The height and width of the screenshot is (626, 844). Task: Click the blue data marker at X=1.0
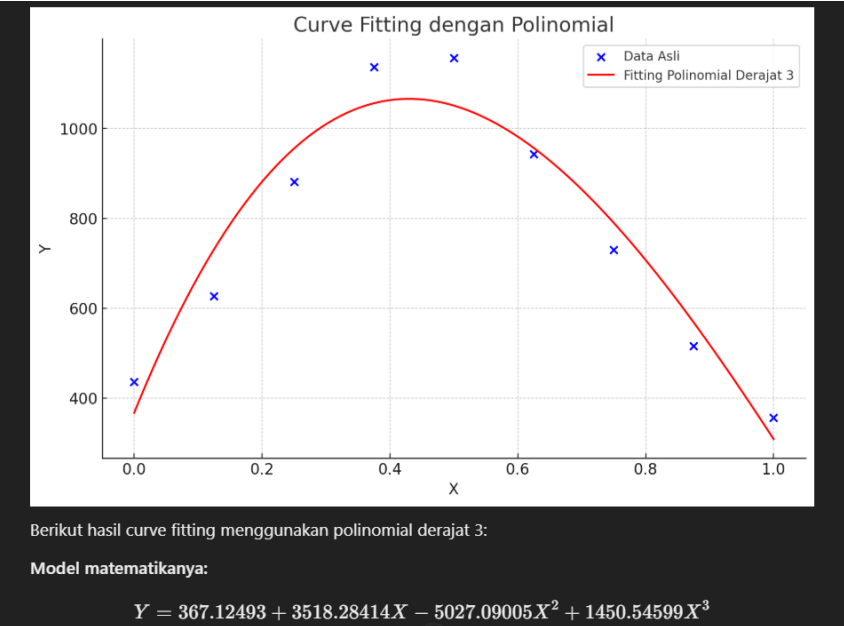pos(773,418)
